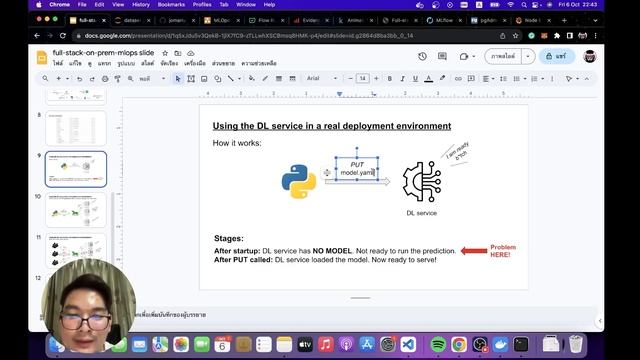Image resolution: width=640 pixels, height=360 pixels.
Task: Click the new slide plus button
Action: (59, 78)
